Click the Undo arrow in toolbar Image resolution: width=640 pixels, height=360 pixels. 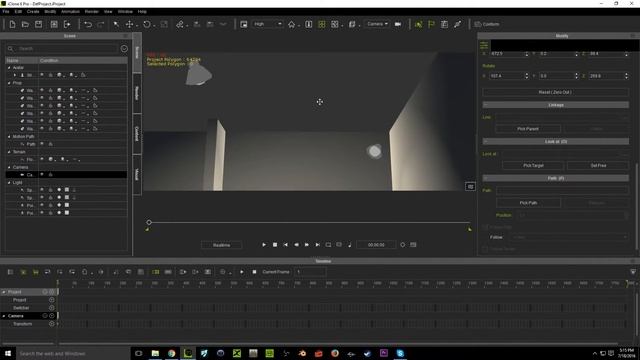(88, 24)
